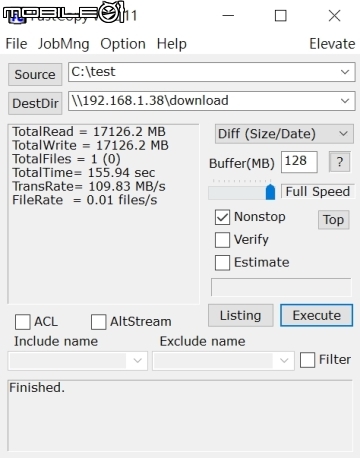This screenshot has height=458, width=360.
Task: Minimize the FastCopy window
Action: click(x=228, y=15)
